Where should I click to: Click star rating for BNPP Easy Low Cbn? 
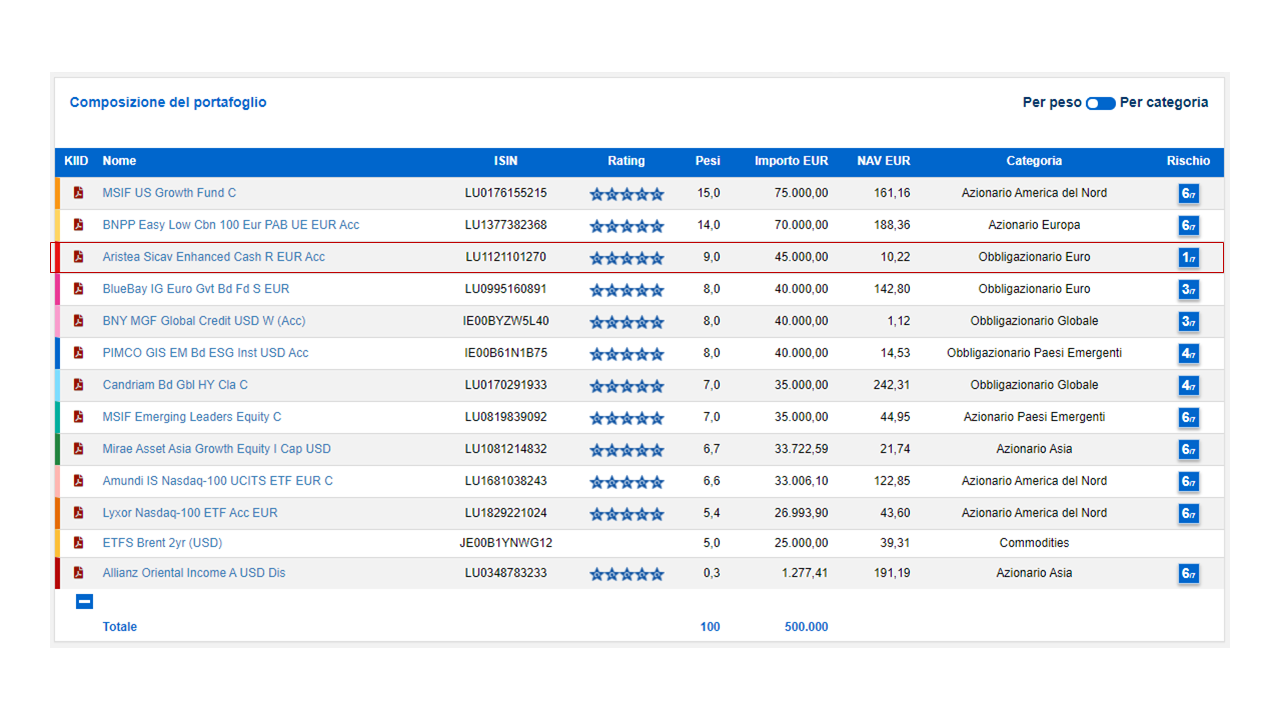[x=626, y=226]
